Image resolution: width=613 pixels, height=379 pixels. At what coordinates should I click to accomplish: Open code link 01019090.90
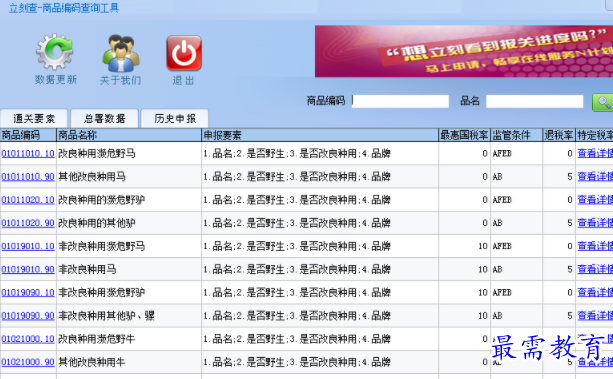(x=28, y=316)
